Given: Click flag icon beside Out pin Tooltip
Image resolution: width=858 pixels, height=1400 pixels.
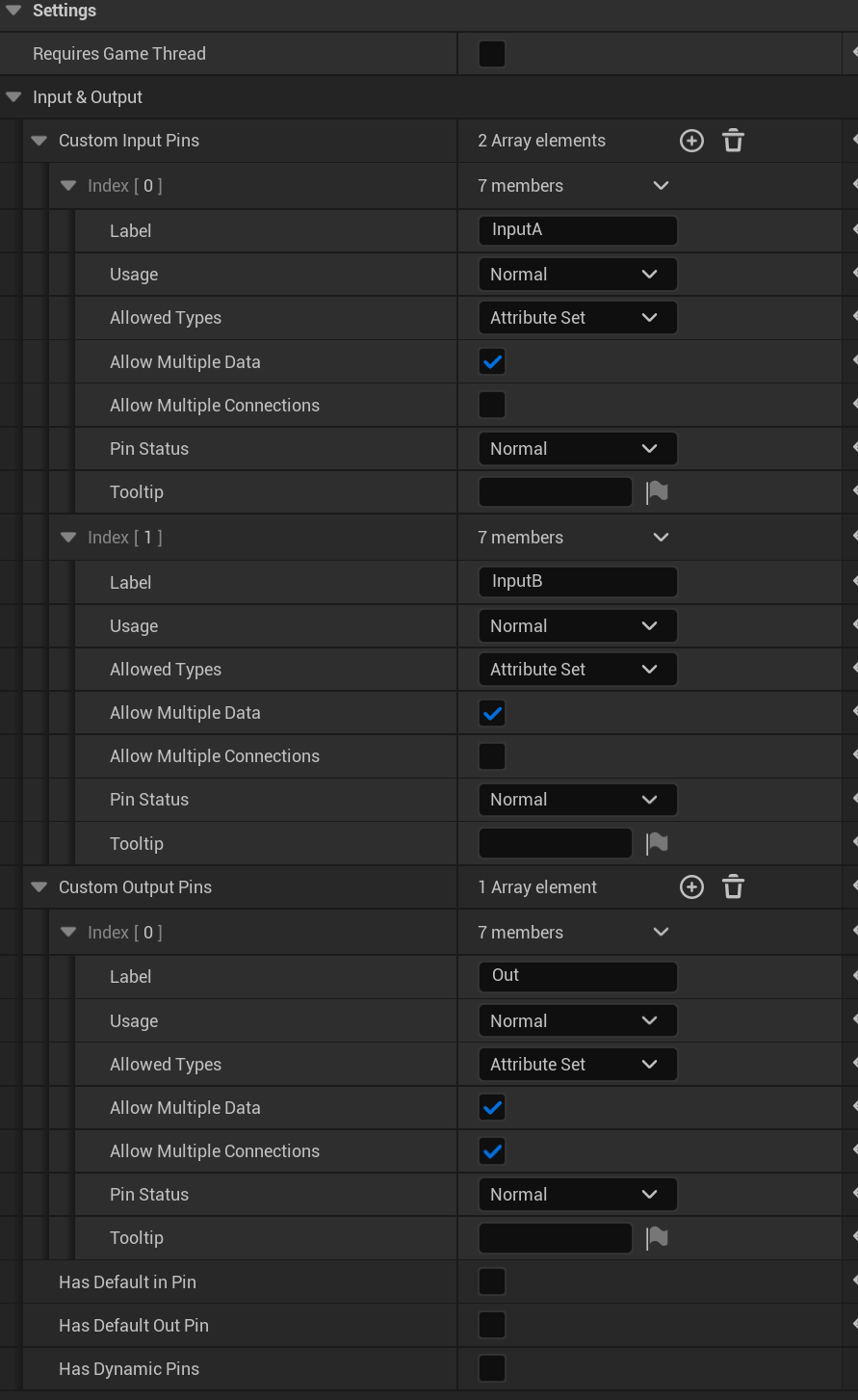Looking at the screenshot, I should tap(657, 1238).
